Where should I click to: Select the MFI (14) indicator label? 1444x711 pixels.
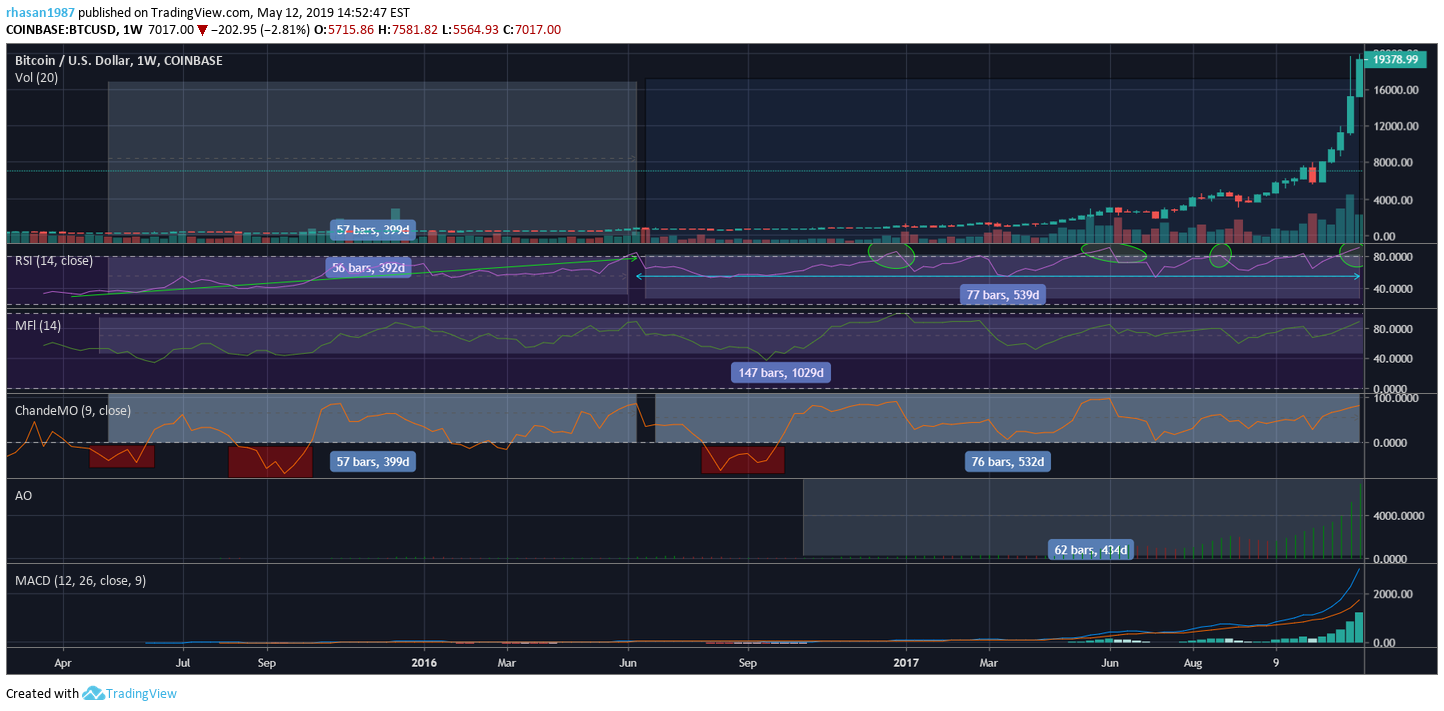[x=38, y=325]
